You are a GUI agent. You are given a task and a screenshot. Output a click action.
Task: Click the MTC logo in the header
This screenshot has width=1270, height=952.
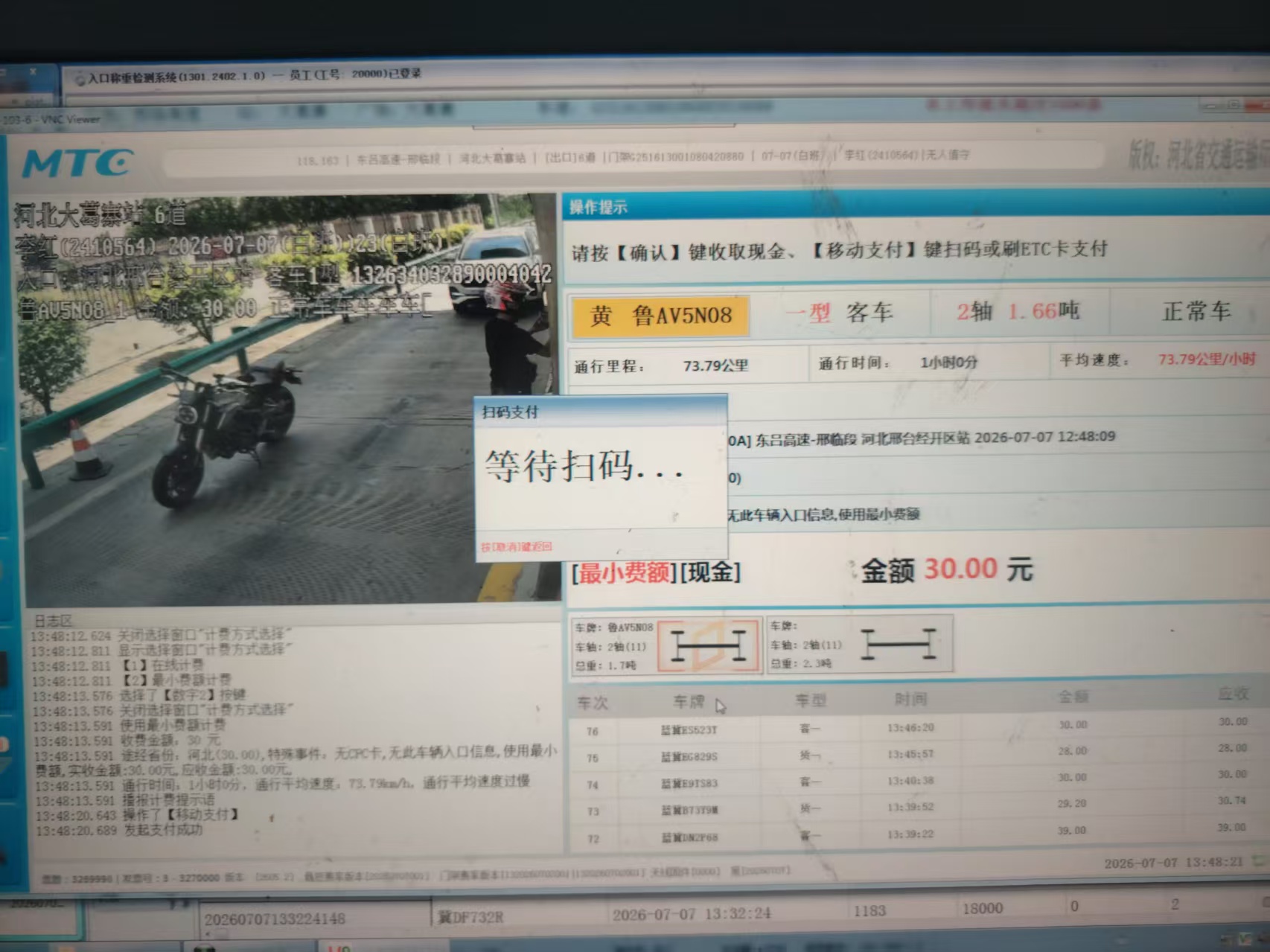[x=77, y=162]
